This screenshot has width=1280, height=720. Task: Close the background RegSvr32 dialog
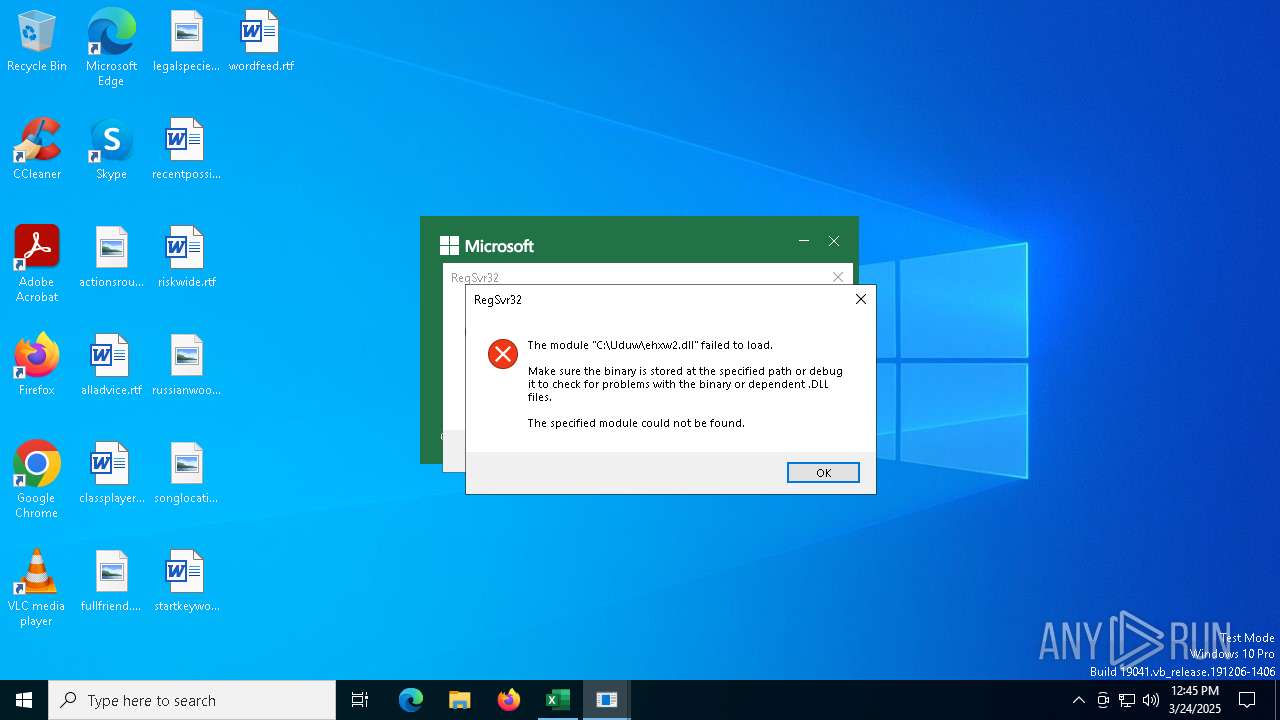pyautogui.click(x=838, y=277)
